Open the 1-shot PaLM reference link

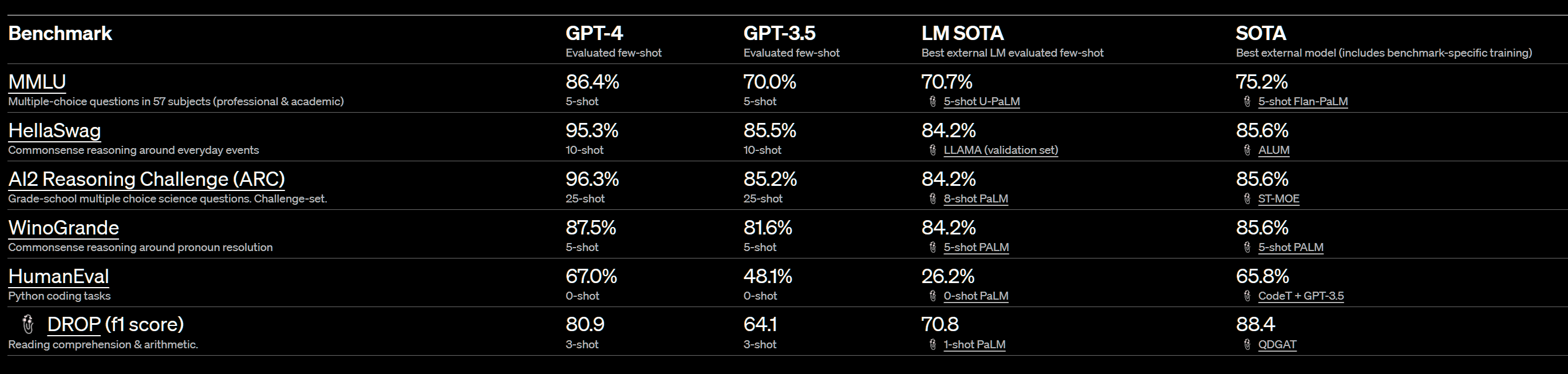coord(974,345)
